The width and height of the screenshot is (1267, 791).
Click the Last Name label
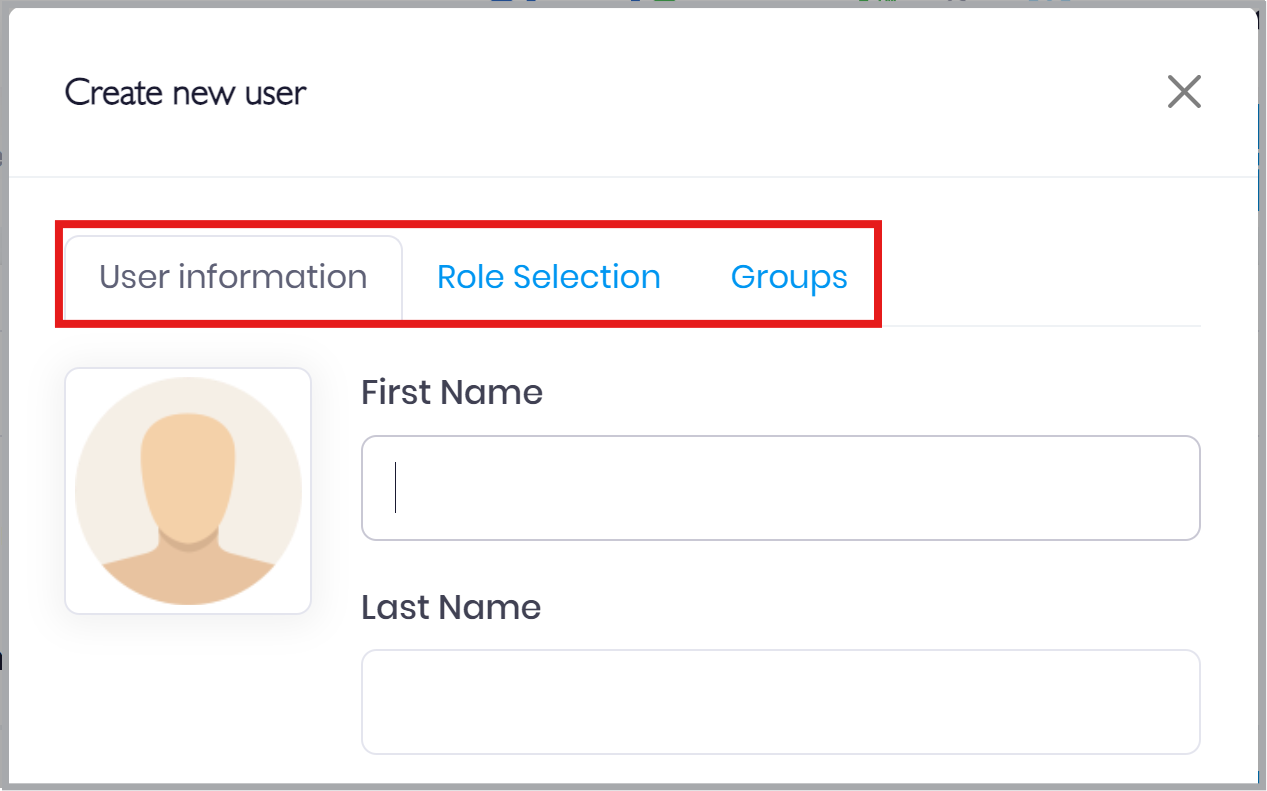pyautogui.click(x=451, y=607)
